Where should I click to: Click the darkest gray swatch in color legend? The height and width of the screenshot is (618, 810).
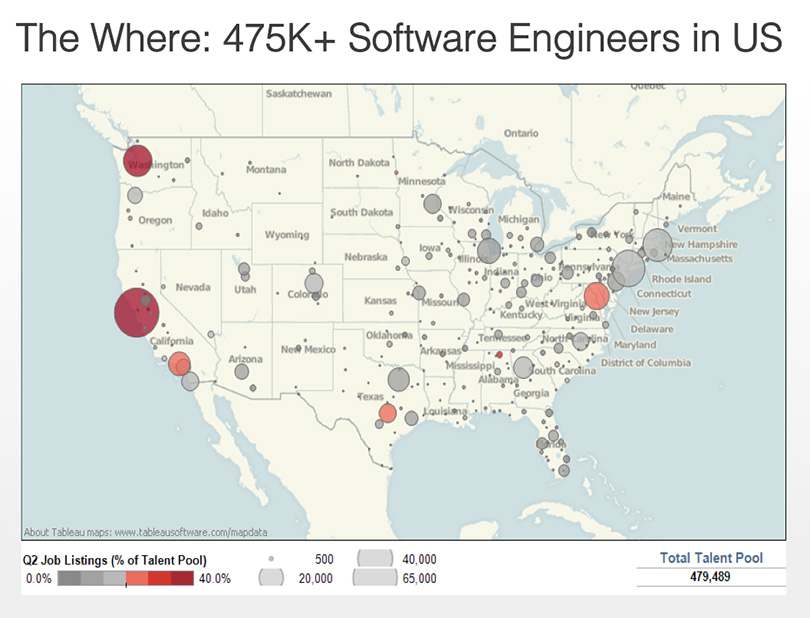point(69,578)
